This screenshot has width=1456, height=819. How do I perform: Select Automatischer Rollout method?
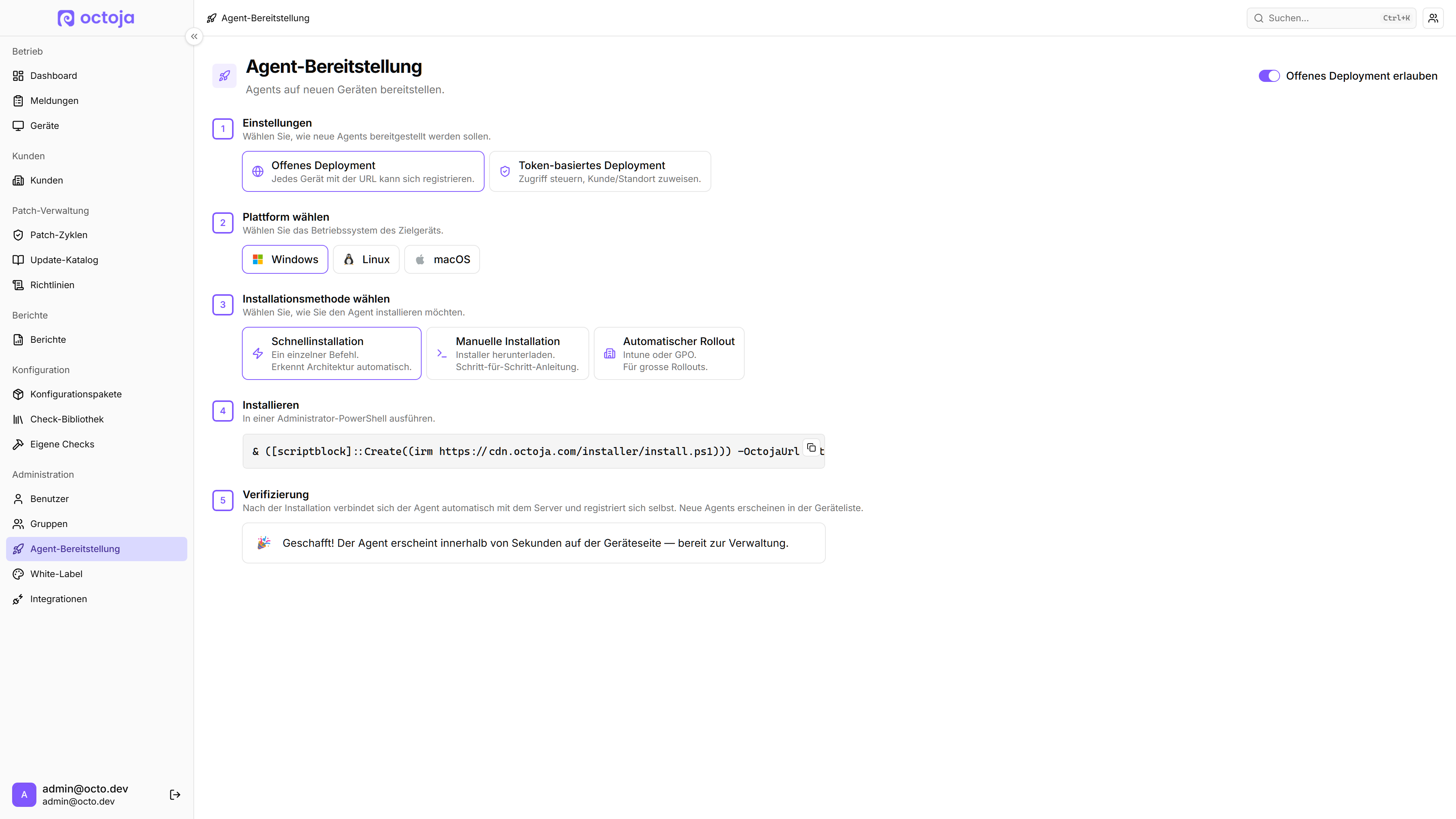[668, 353]
